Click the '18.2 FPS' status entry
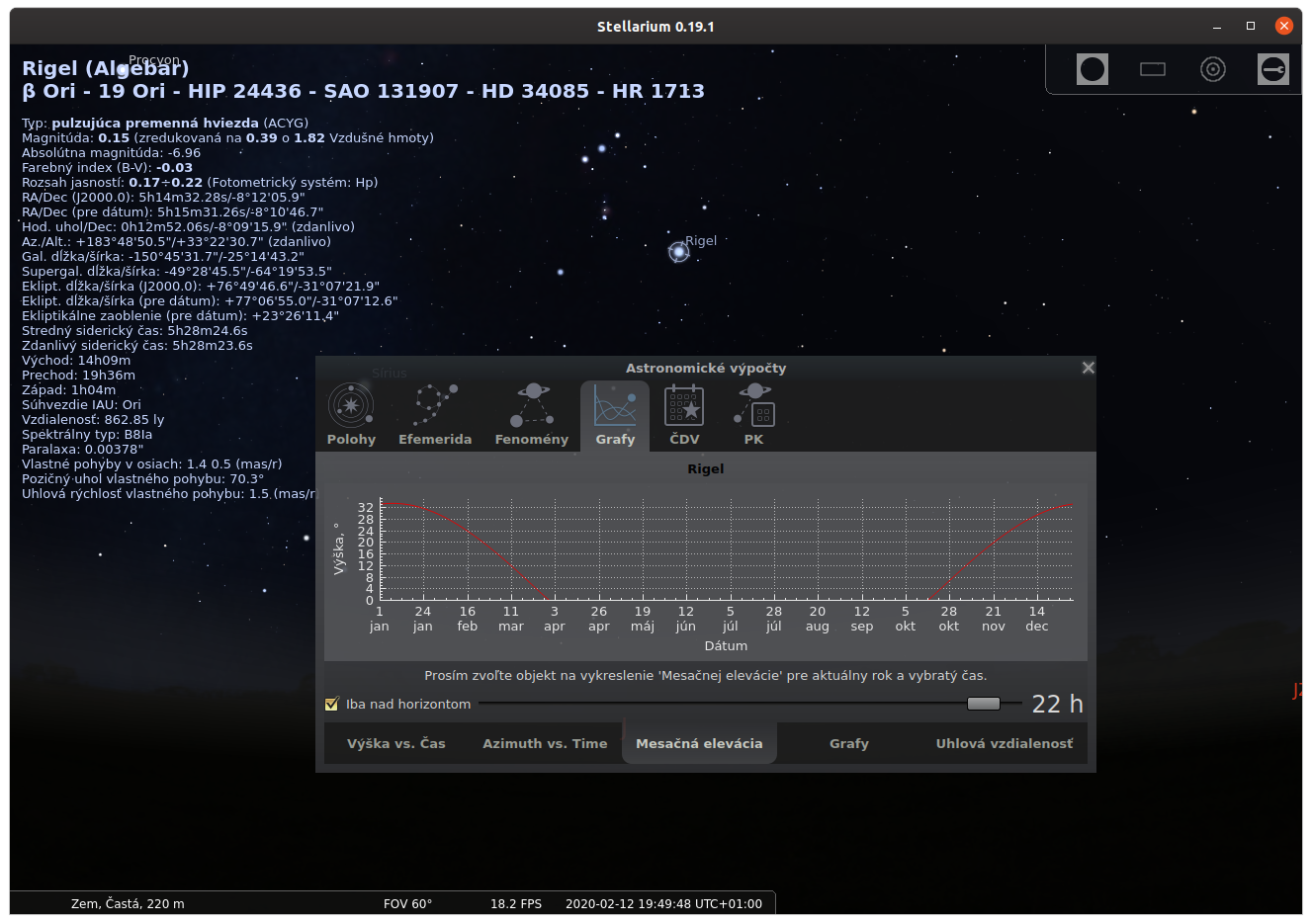This screenshot has width=1312, height=924. click(x=516, y=903)
